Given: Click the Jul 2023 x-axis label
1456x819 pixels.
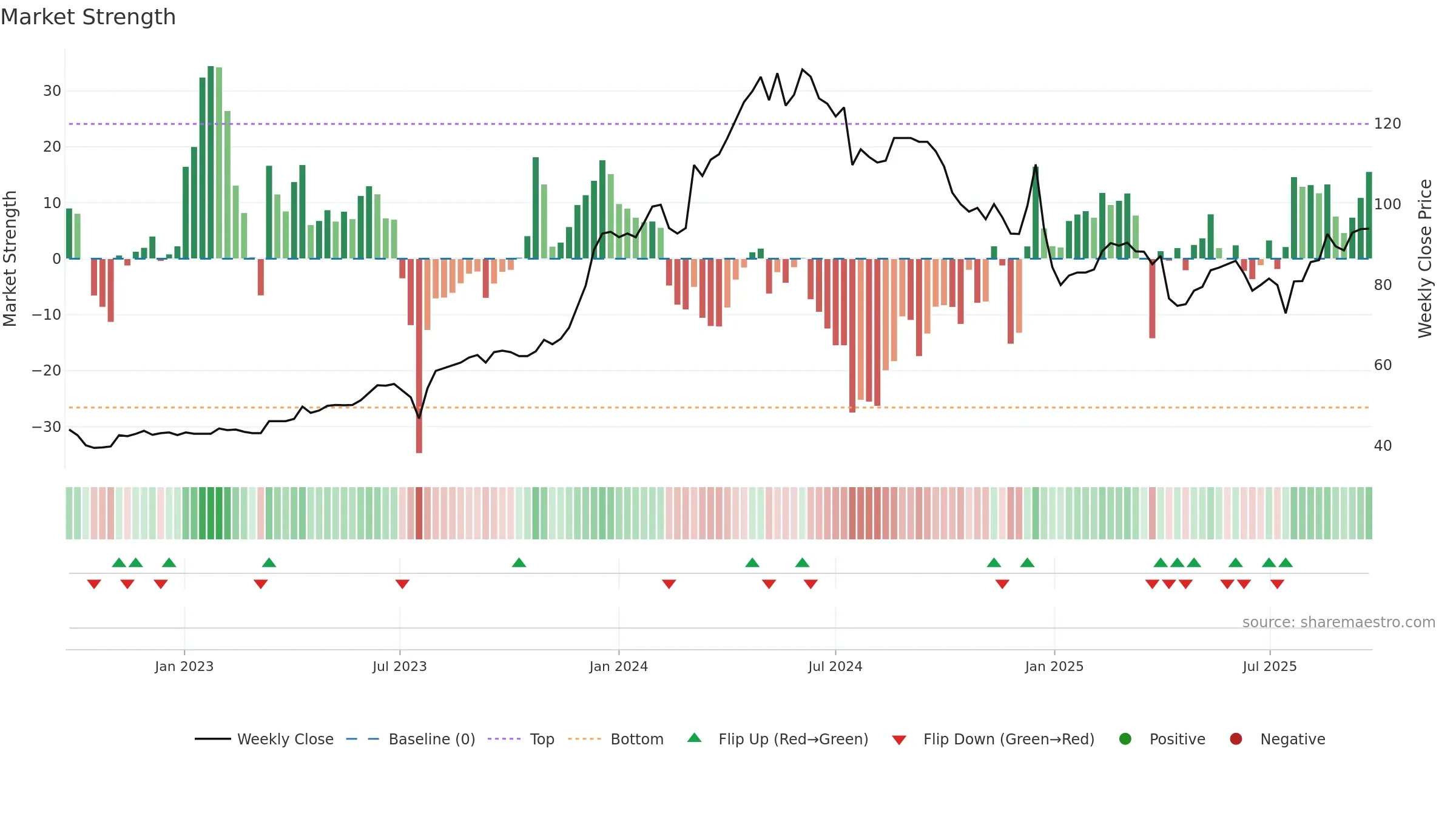Looking at the screenshot, I should click(x=400, y=666).
